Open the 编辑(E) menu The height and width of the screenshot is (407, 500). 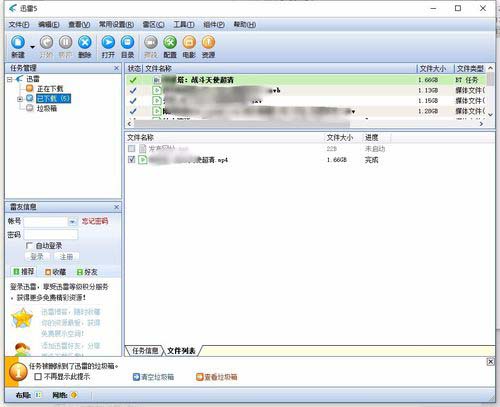49,25
